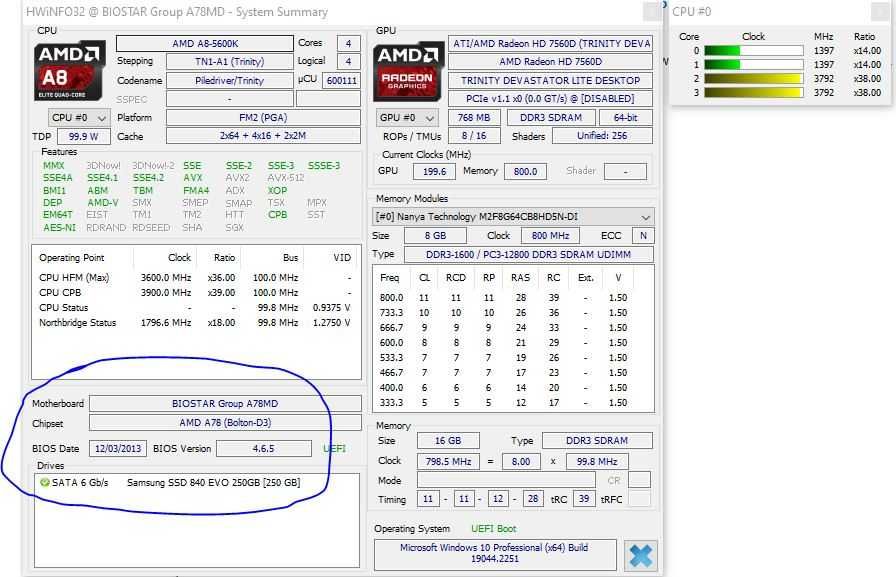Viewport: 896px width, 577px height.
Task: Click the Core 1 clock bar
Action: point(754,65)
